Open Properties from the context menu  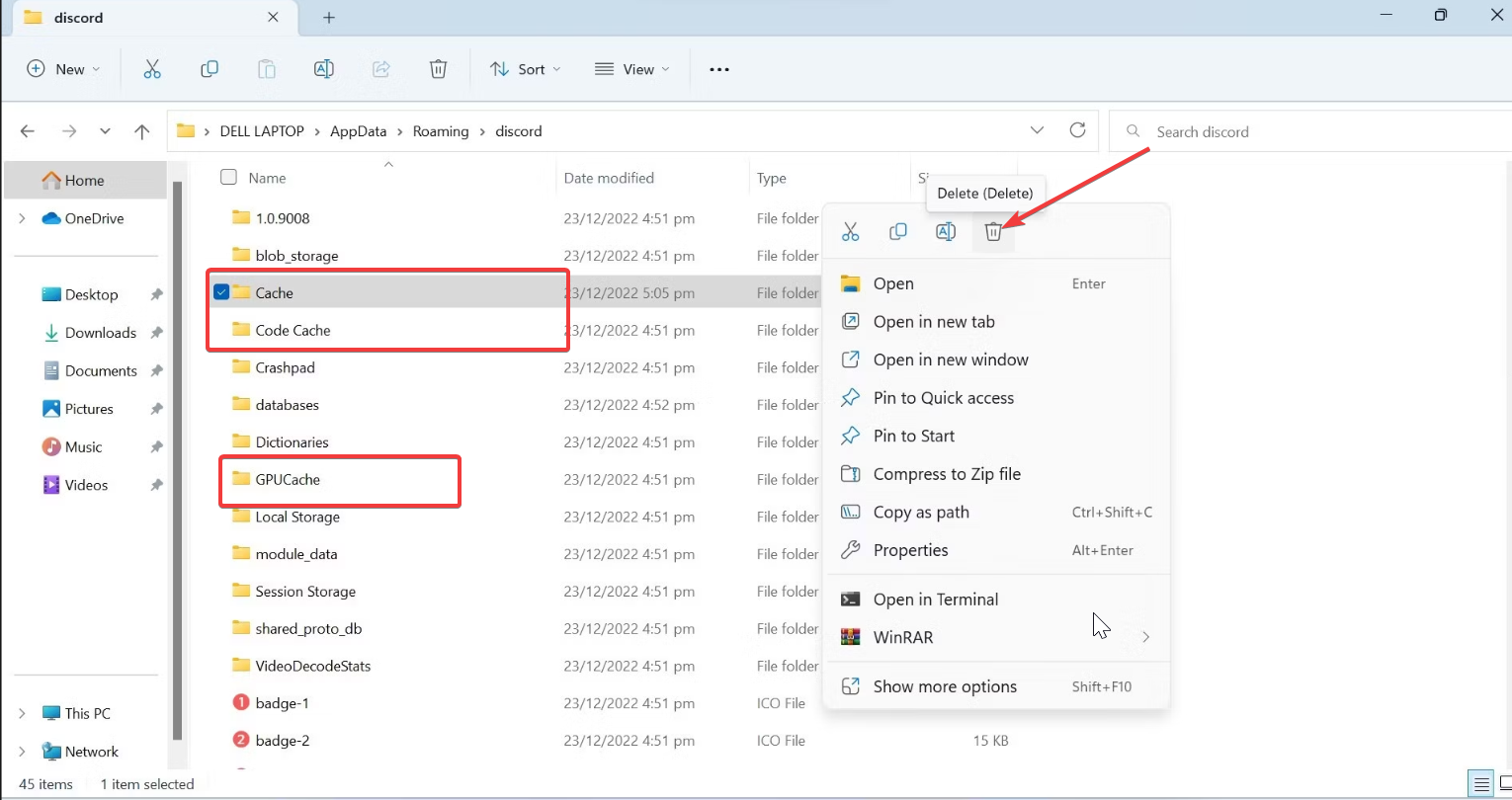click(997, 550)
